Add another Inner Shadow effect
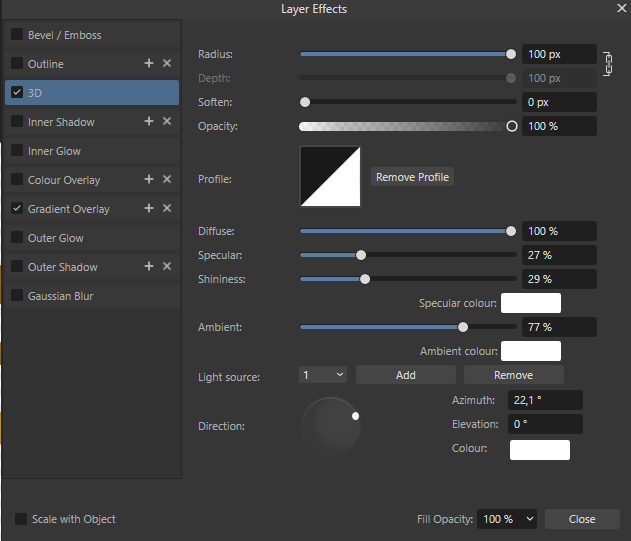631x541 pixels. coord(149,121)
